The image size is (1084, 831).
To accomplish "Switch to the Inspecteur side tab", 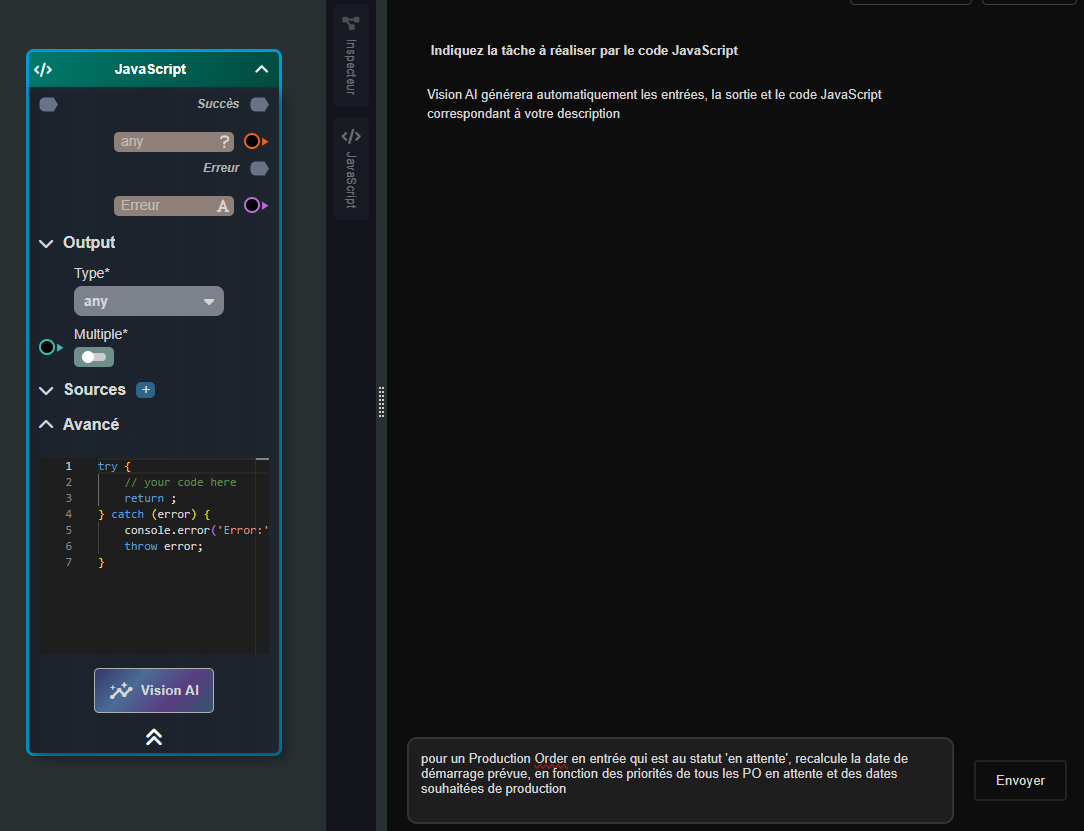I will 351,55.
